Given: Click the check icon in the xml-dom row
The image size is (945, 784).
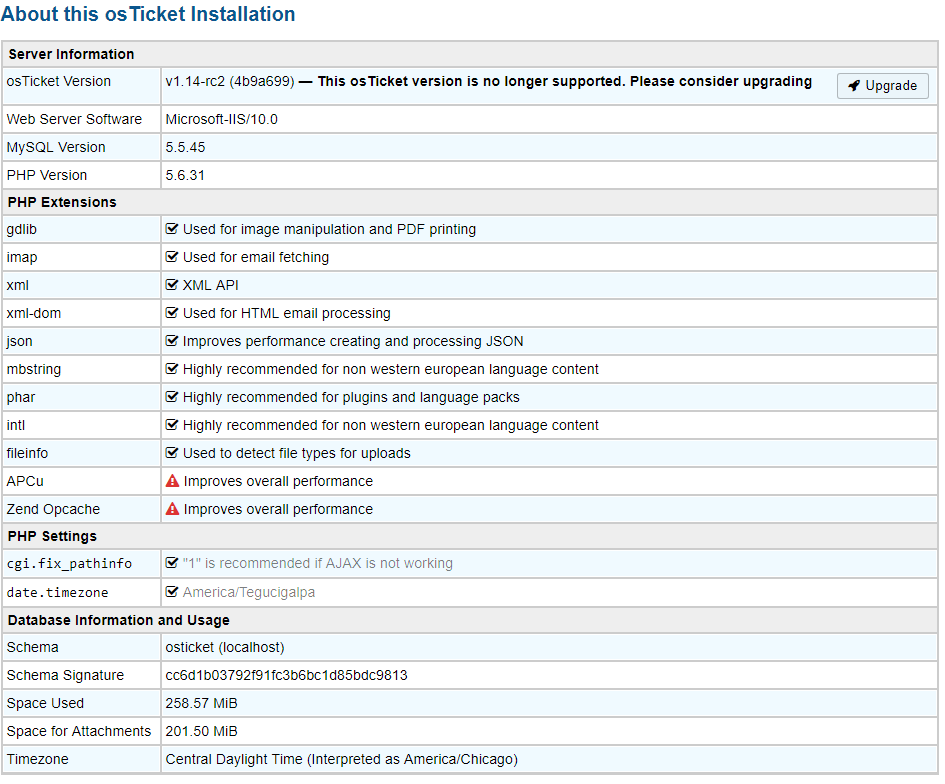Looking at the screenshot, I should [172, 313].
